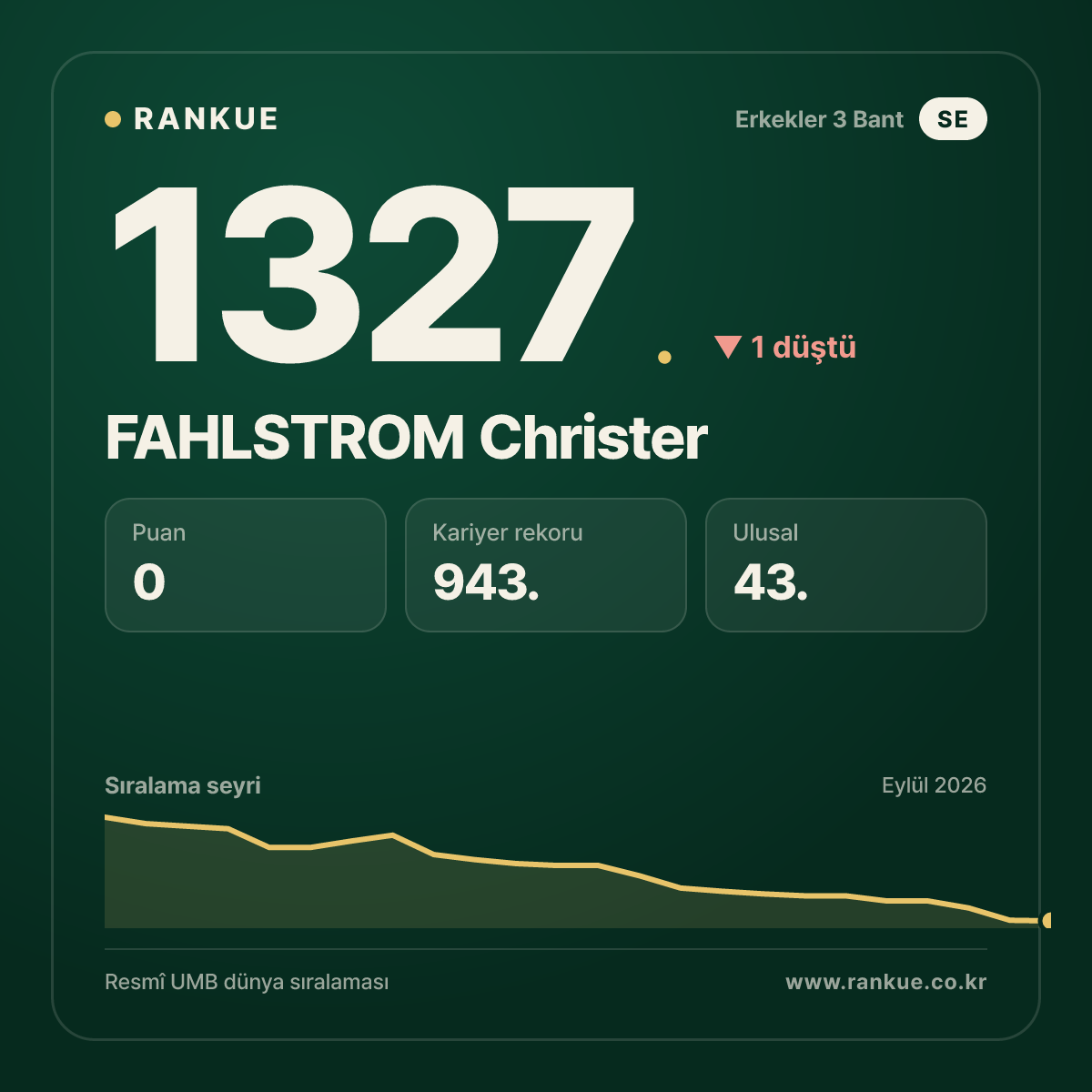Viewport: 1092px width, 1092px height.
Task: Click the 'Sıralama seyri' chart heading
Action: pyautogui.click(x=183, y=785)
